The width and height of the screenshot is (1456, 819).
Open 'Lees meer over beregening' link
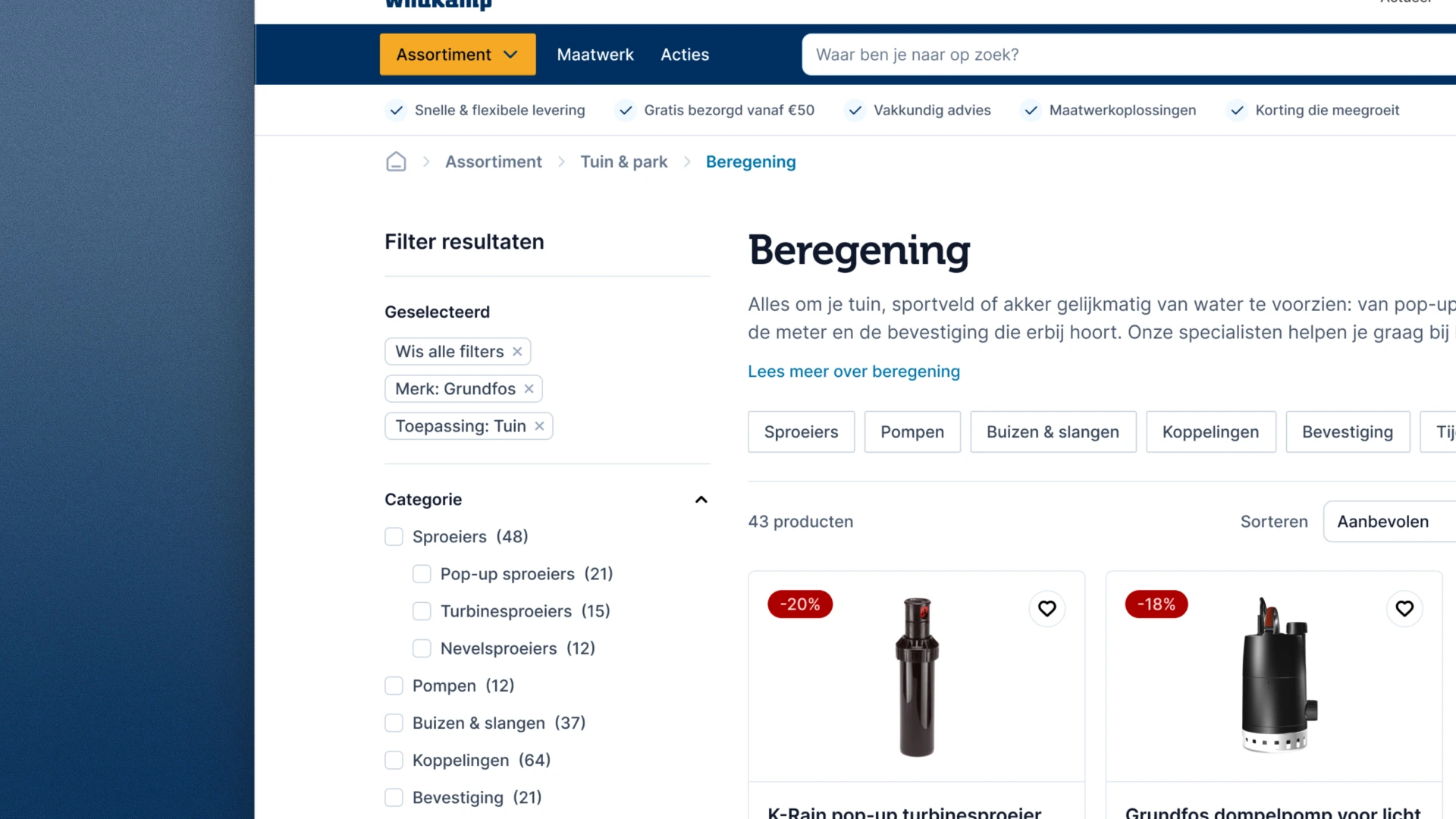(854, 372)
